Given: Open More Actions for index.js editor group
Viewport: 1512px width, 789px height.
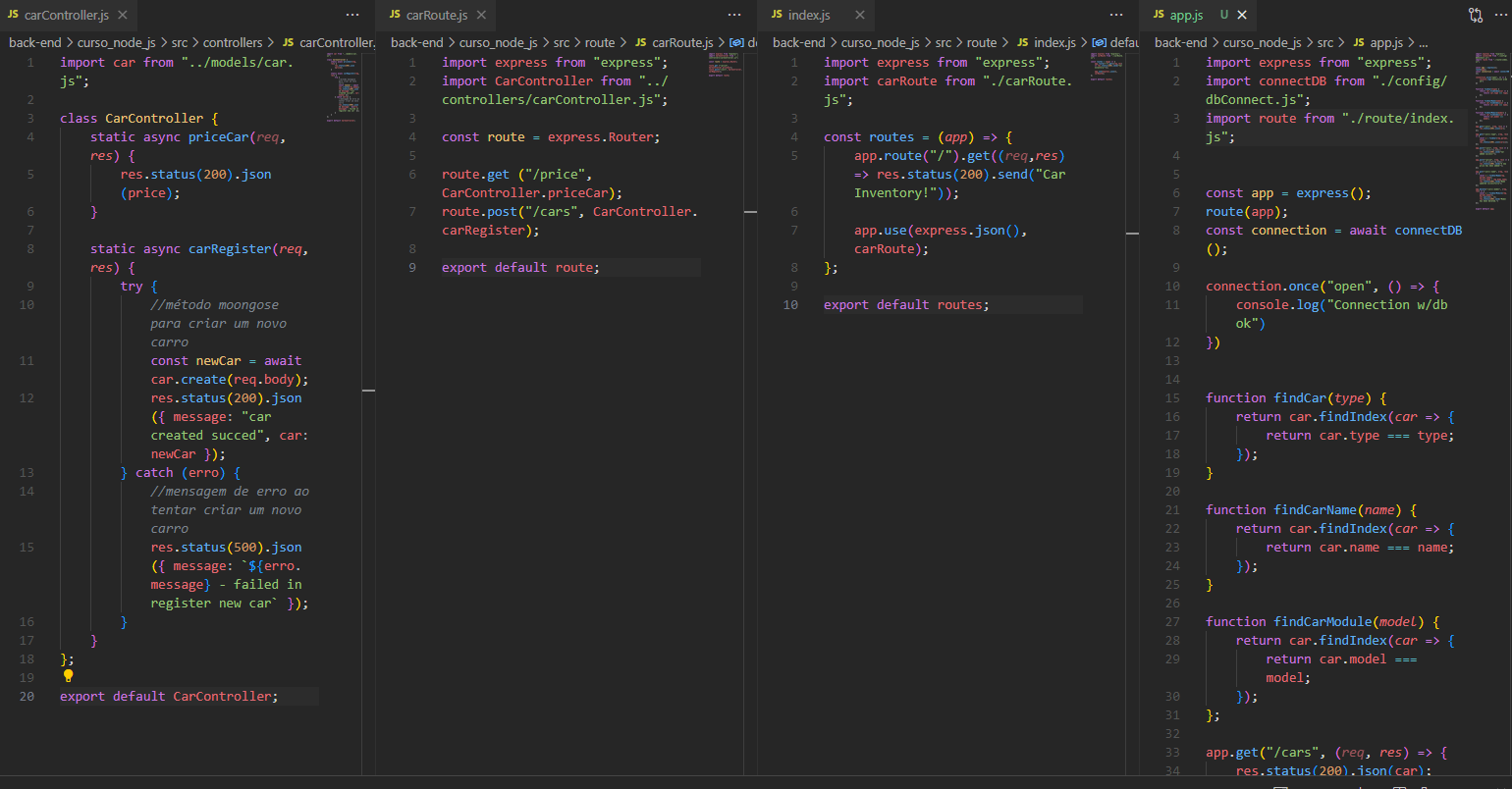Looking at the screenshot, I should coord(1116,15).
